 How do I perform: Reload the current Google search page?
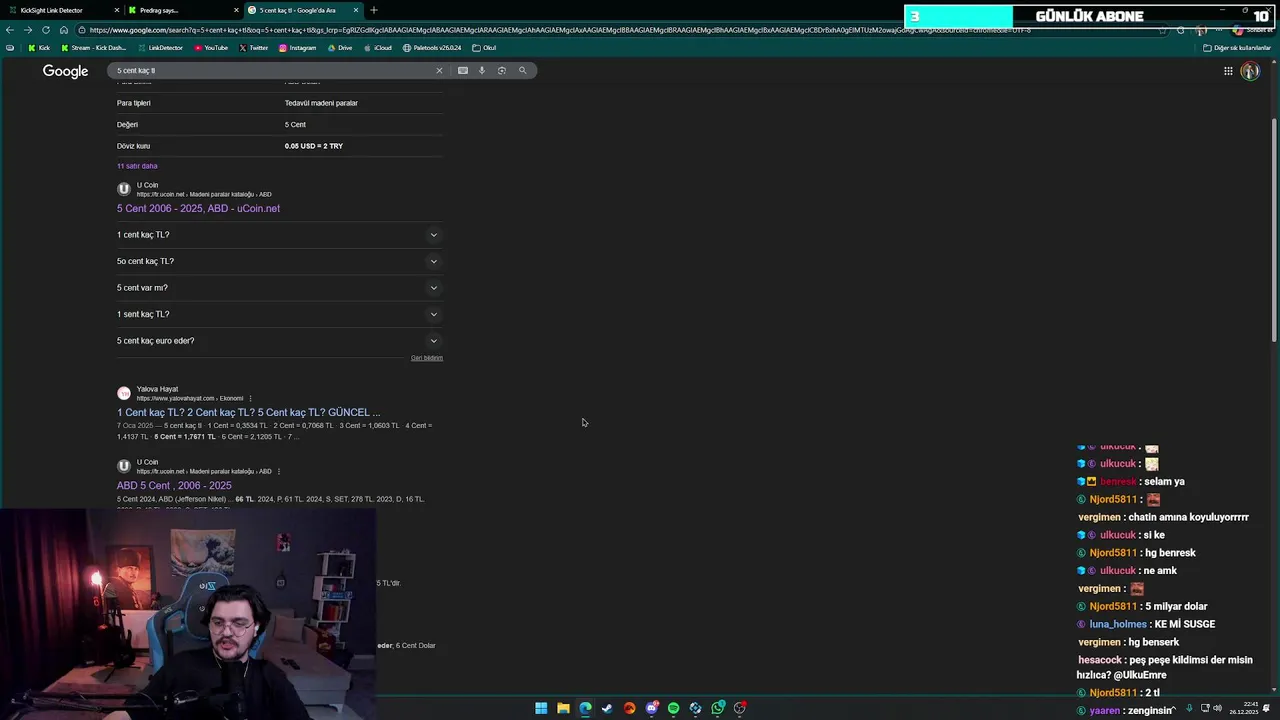point(45,30)
